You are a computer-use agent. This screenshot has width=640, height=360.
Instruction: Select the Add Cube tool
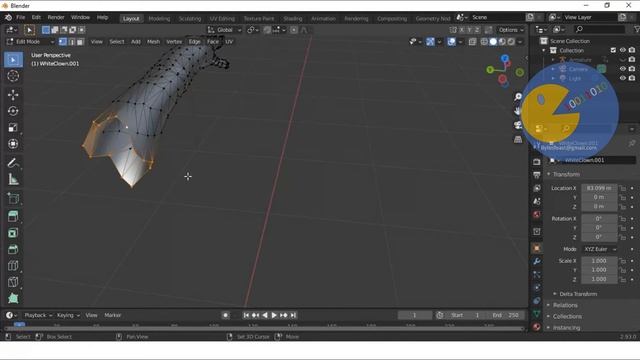tap(13, 198)
